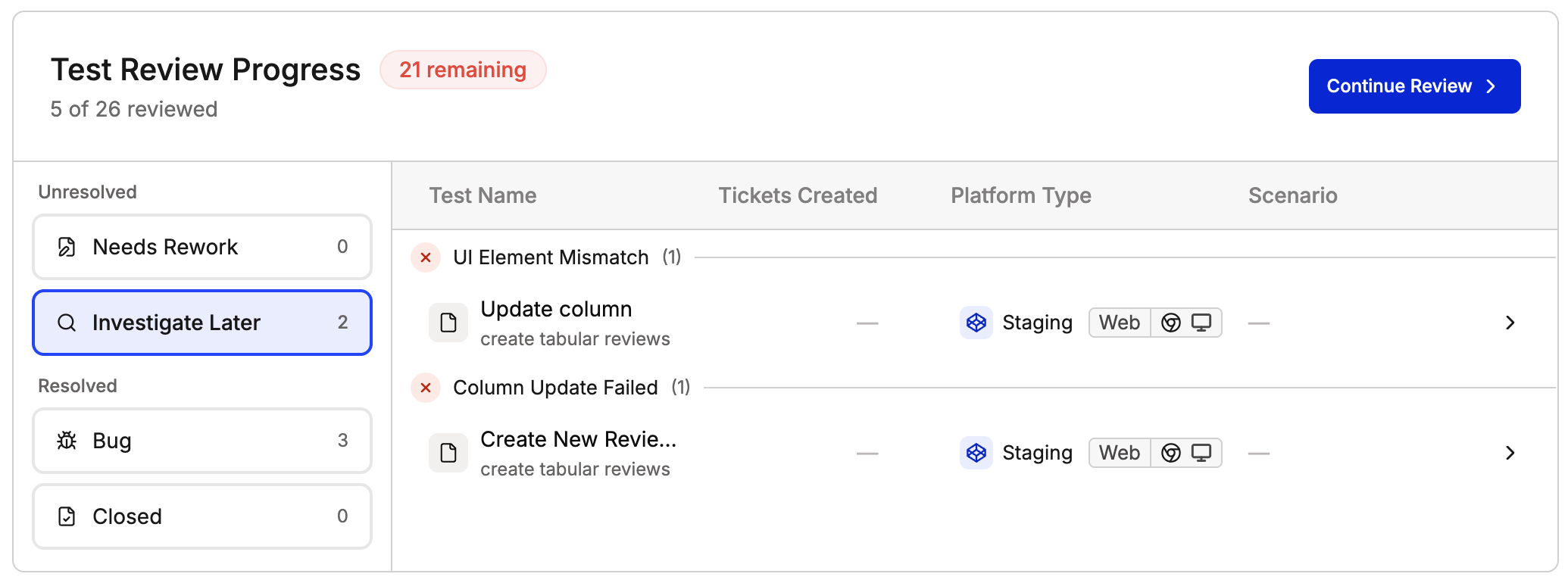Viewport: 1568px width, 580px height.
Task: Toggle the red X status on UI Element Mismatch
Action: coord(426,257)
